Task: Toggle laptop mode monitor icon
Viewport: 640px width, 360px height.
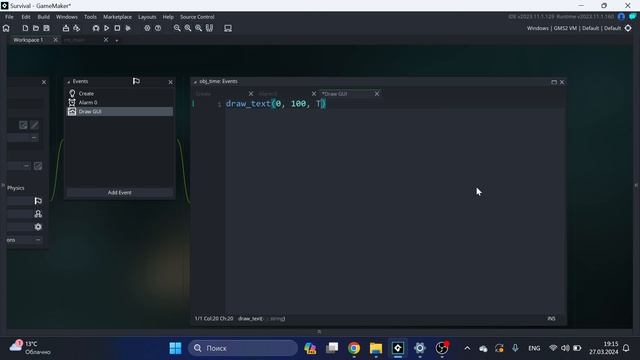Action: [x=228, y=28]
